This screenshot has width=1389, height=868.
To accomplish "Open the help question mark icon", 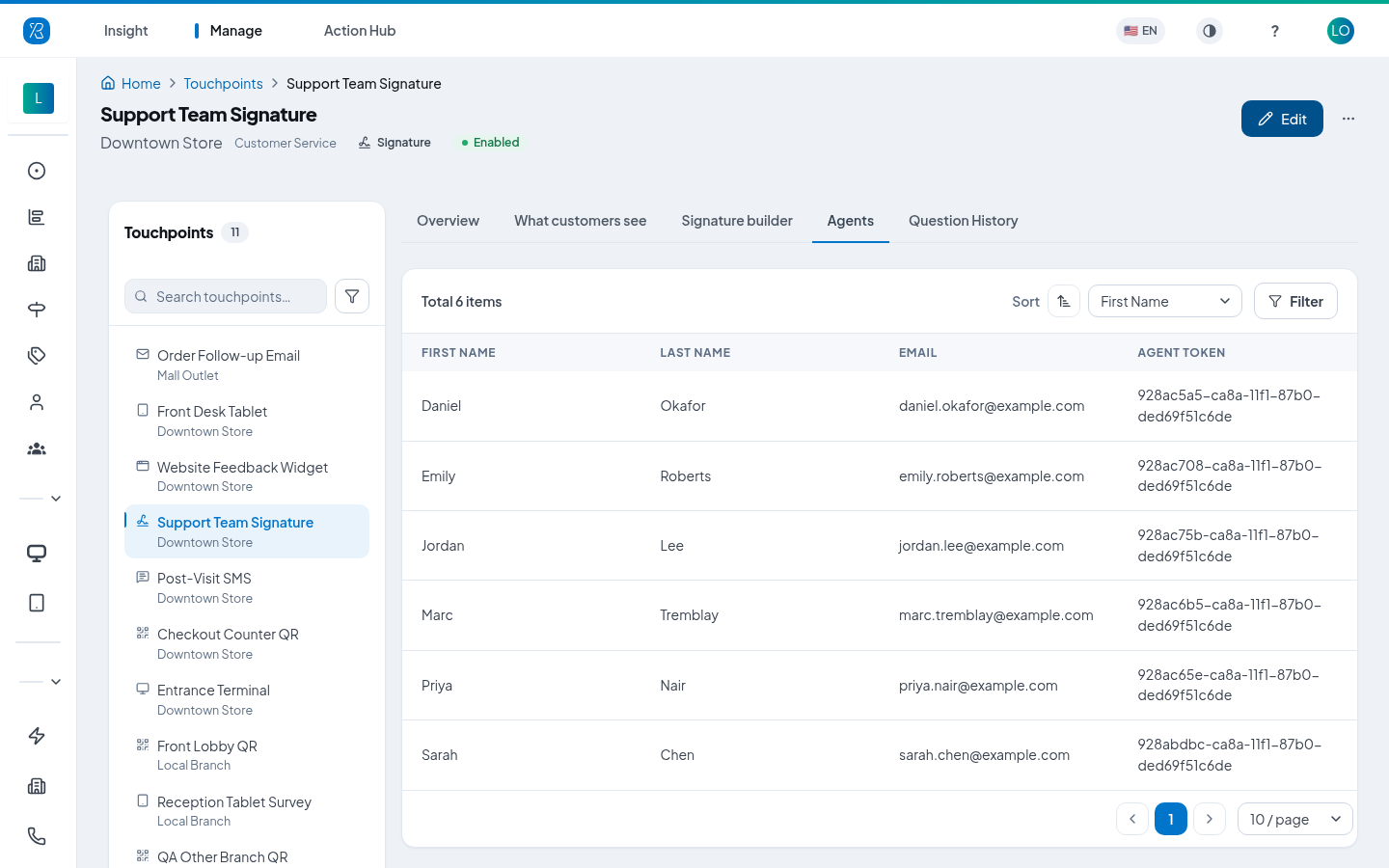I will pyautogui.click(x=1274, y=31).
